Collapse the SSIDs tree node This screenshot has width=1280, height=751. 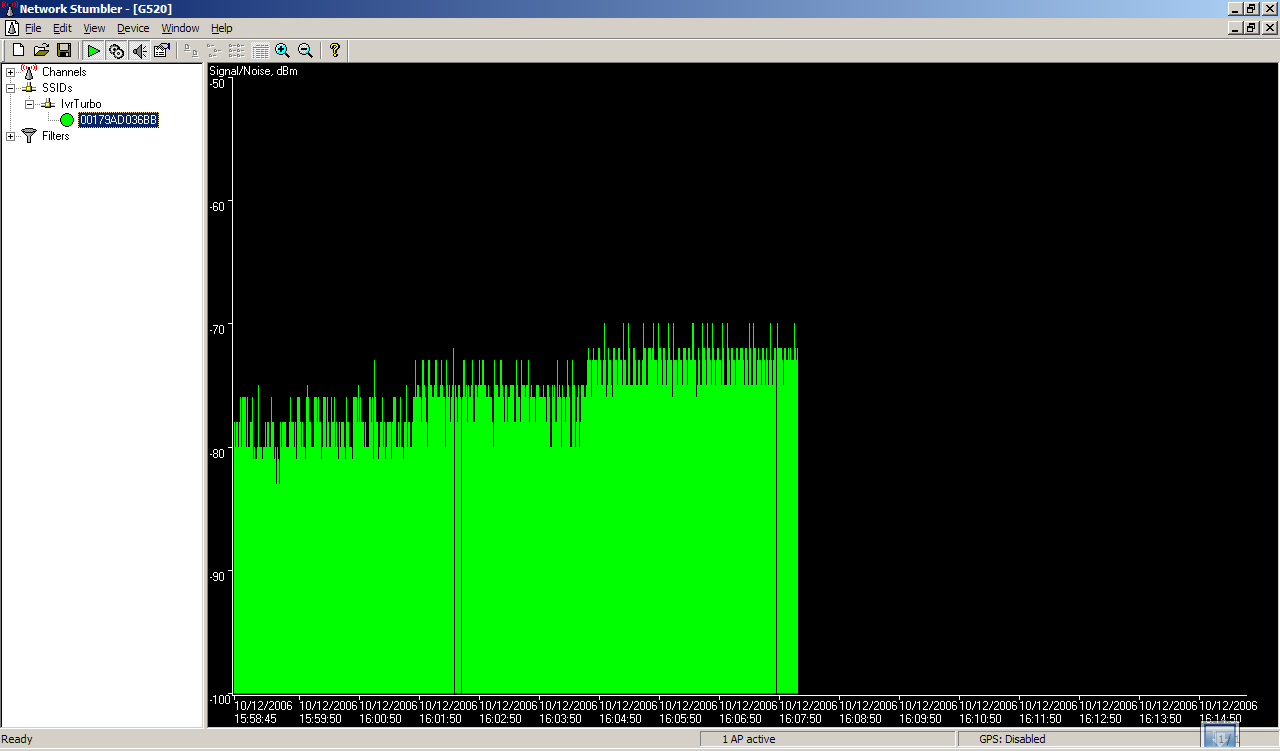[11, 88]
